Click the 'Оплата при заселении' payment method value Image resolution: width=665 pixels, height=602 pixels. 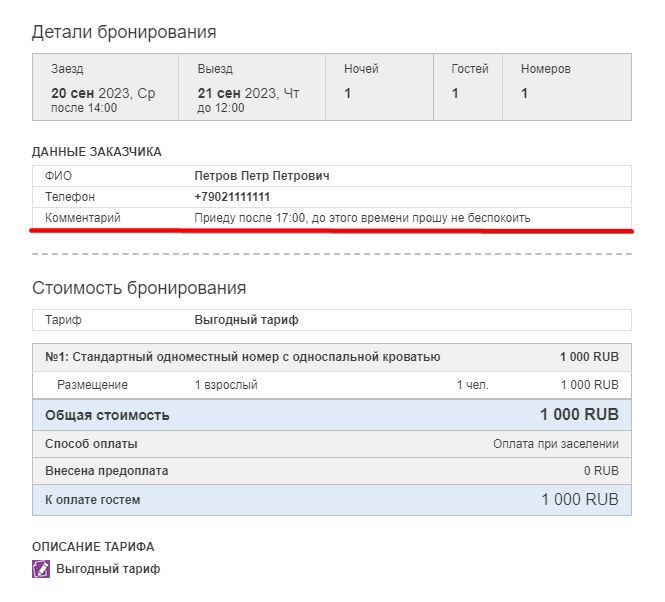555,444
